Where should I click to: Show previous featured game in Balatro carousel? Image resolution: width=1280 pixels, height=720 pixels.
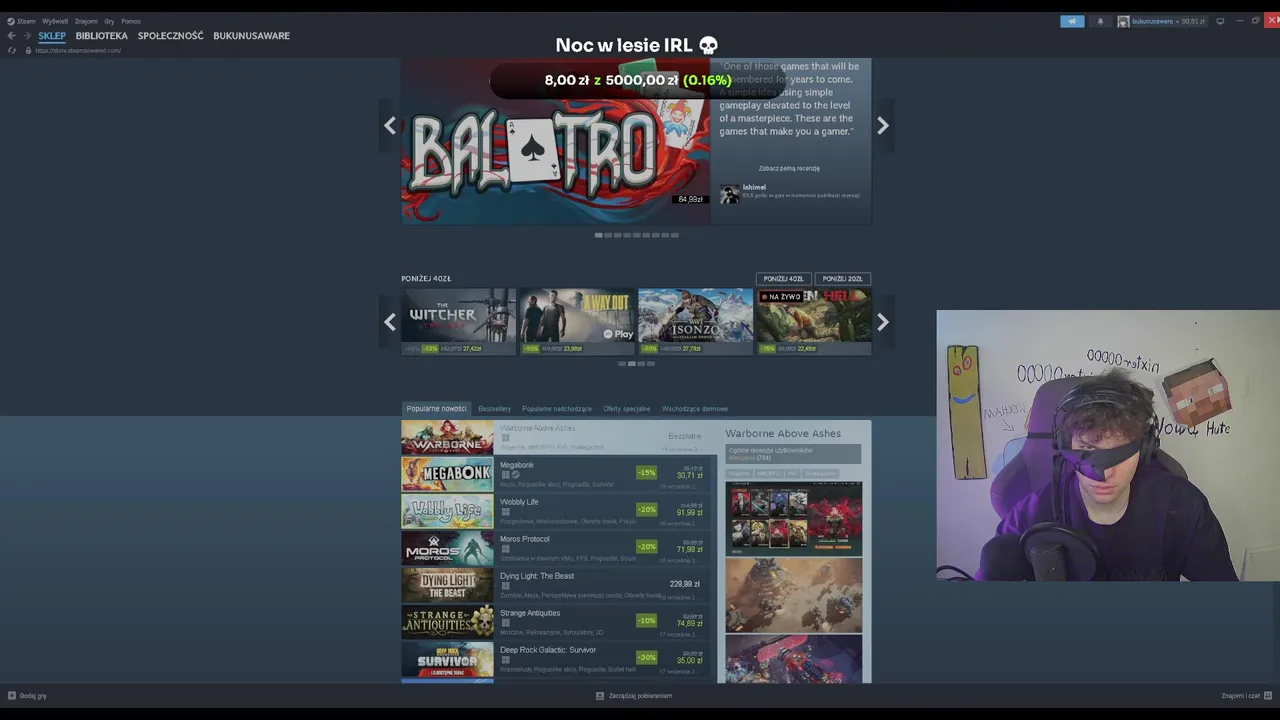click(390, 125)
